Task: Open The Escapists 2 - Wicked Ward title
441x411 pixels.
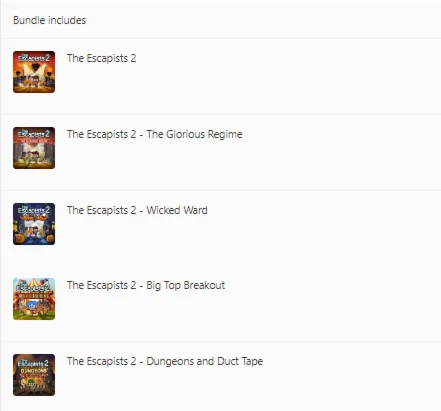Action: tap(137, 210)
